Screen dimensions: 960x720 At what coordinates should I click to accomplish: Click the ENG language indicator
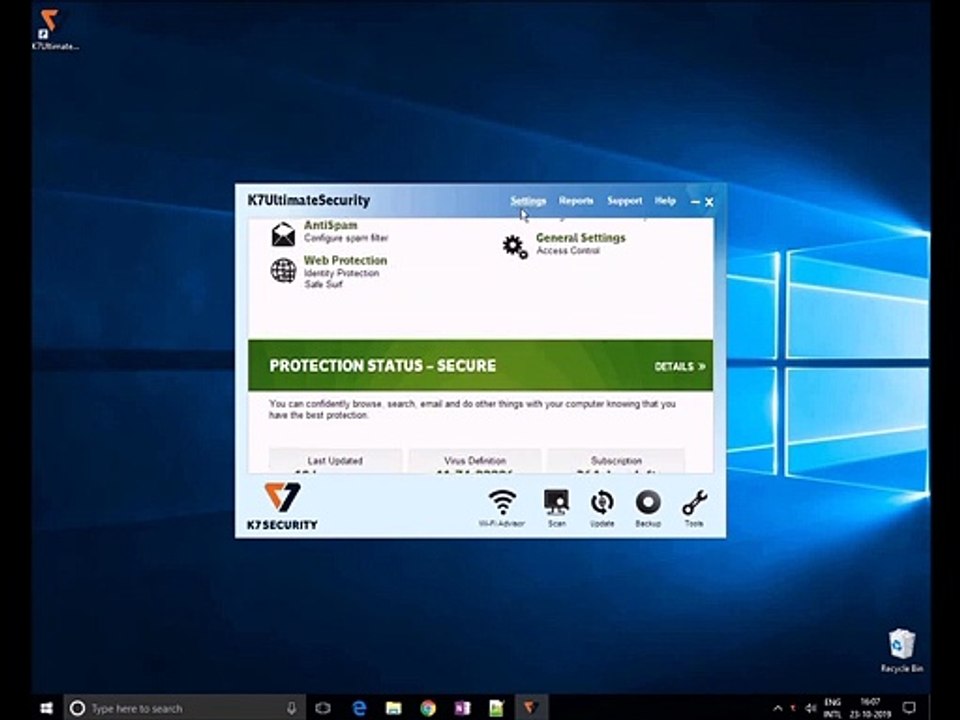[x=833, y=708]
